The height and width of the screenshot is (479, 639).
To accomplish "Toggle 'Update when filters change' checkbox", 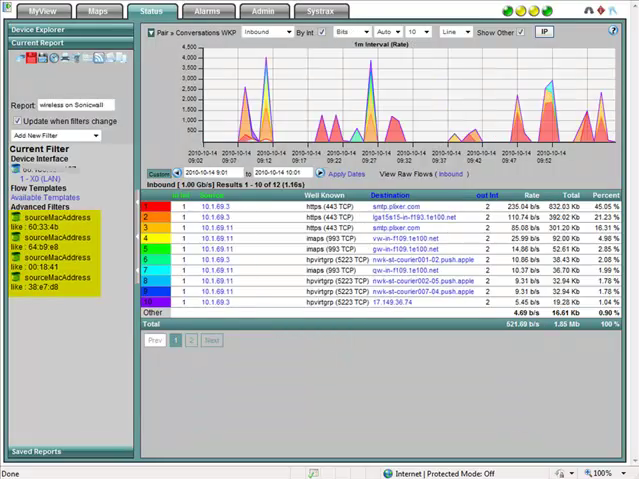I will point(17,121).
